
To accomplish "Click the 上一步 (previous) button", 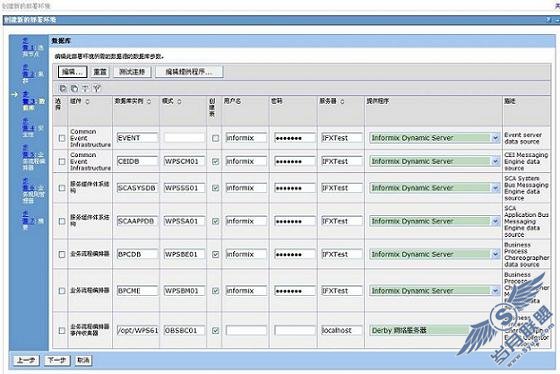I will 26,360.
